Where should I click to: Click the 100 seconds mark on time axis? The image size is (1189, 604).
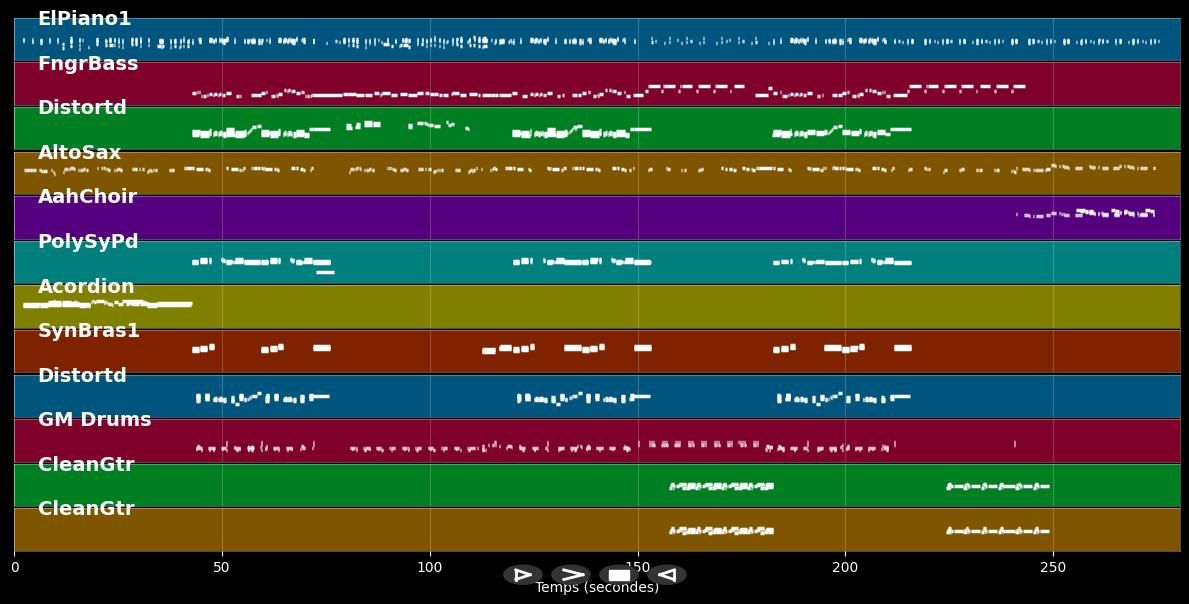(430, 568)
